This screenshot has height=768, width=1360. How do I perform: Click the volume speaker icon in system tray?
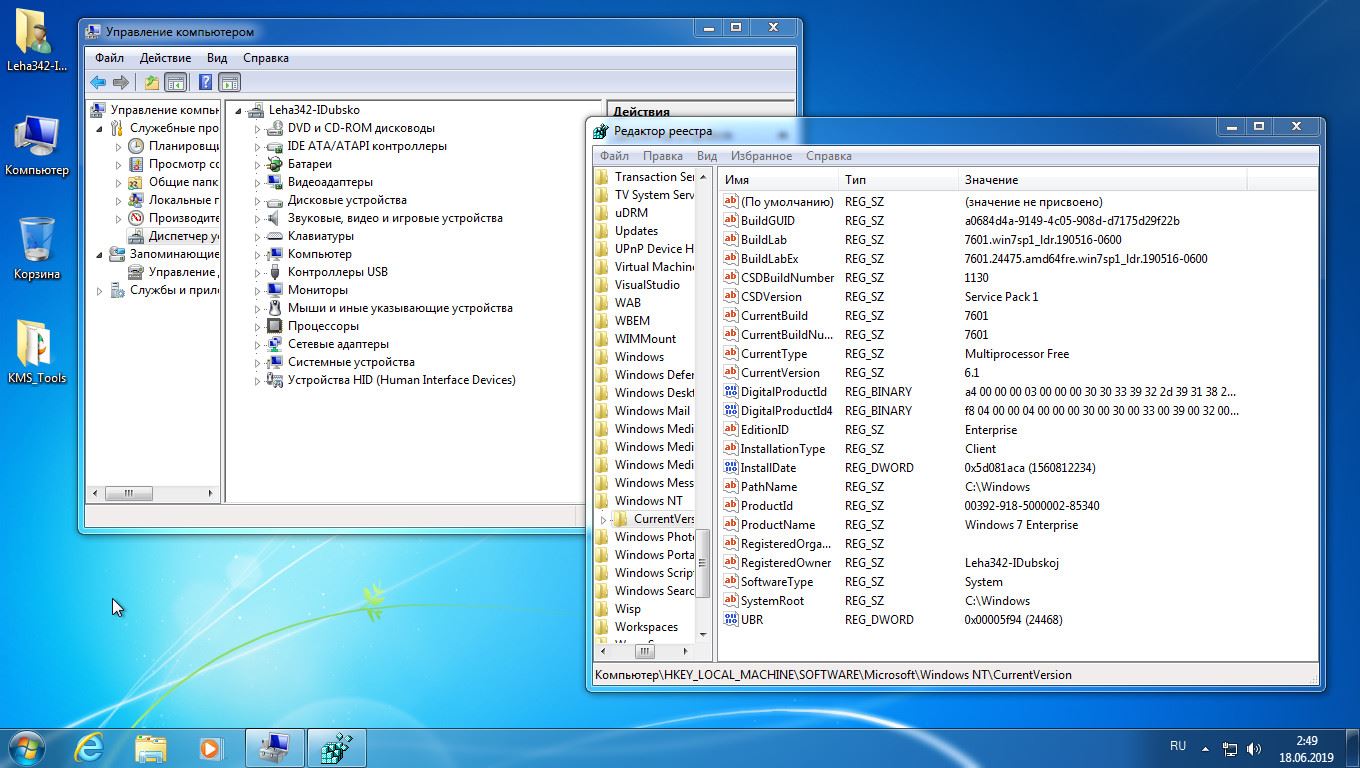(1254, 748)
